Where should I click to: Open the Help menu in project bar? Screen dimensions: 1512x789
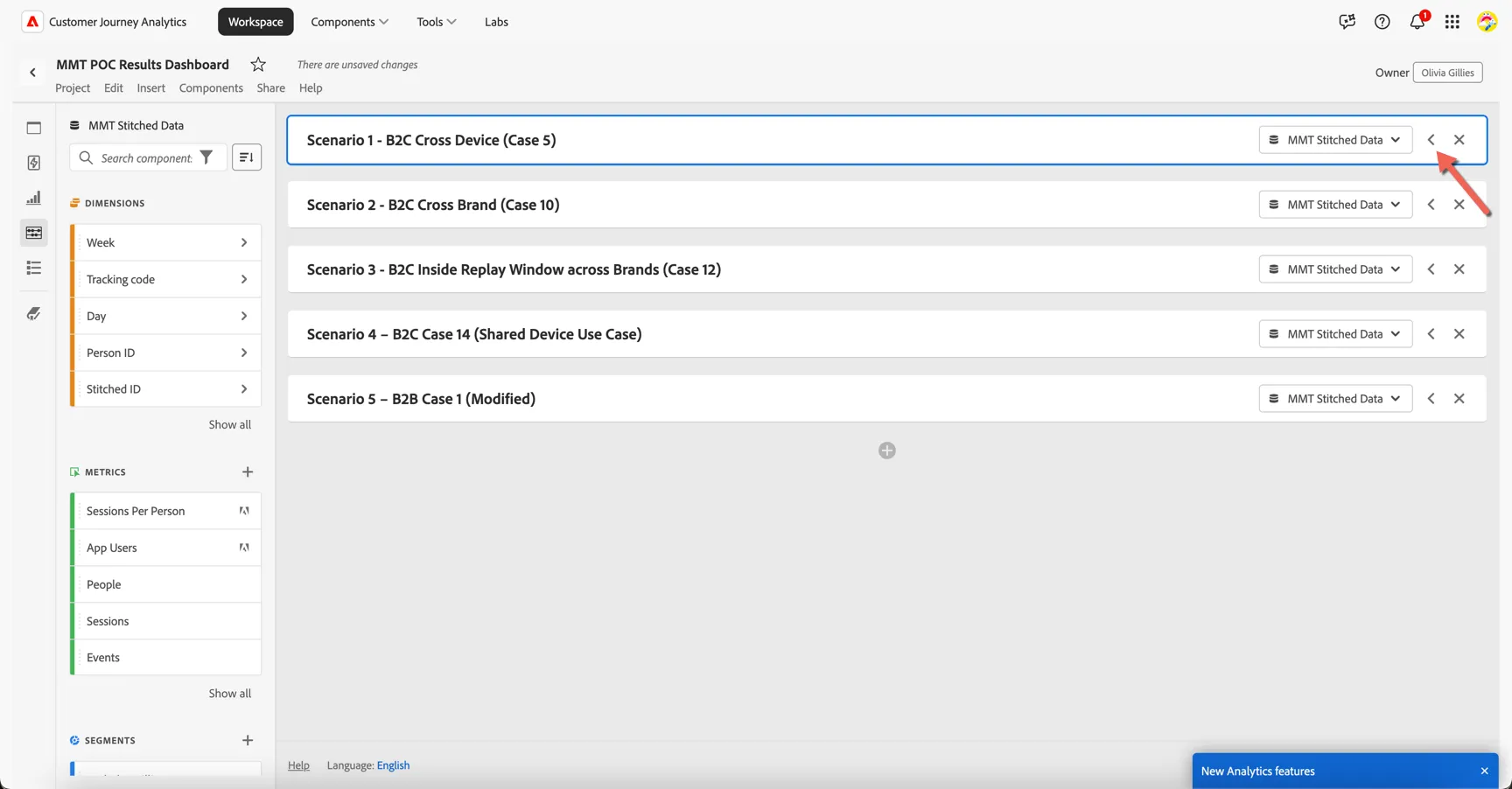(311, 88)
